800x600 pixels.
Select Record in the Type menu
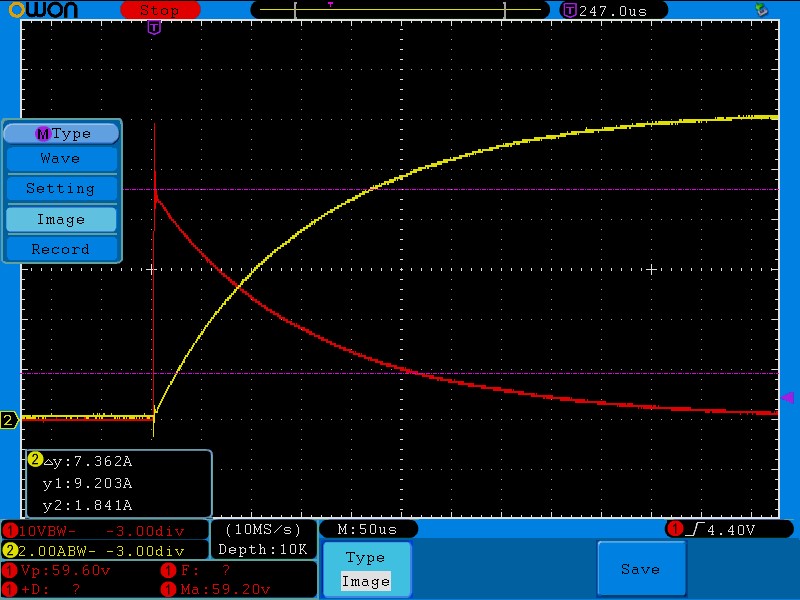click(x=61, y=249)
